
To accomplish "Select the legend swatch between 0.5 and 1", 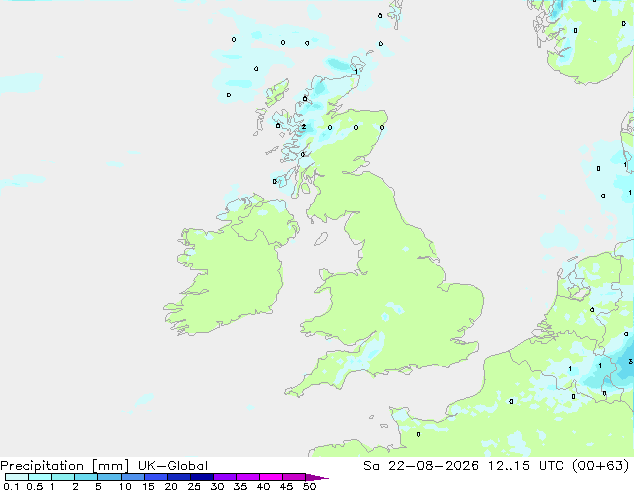I will pyautogui.click(x=40, y=477).
